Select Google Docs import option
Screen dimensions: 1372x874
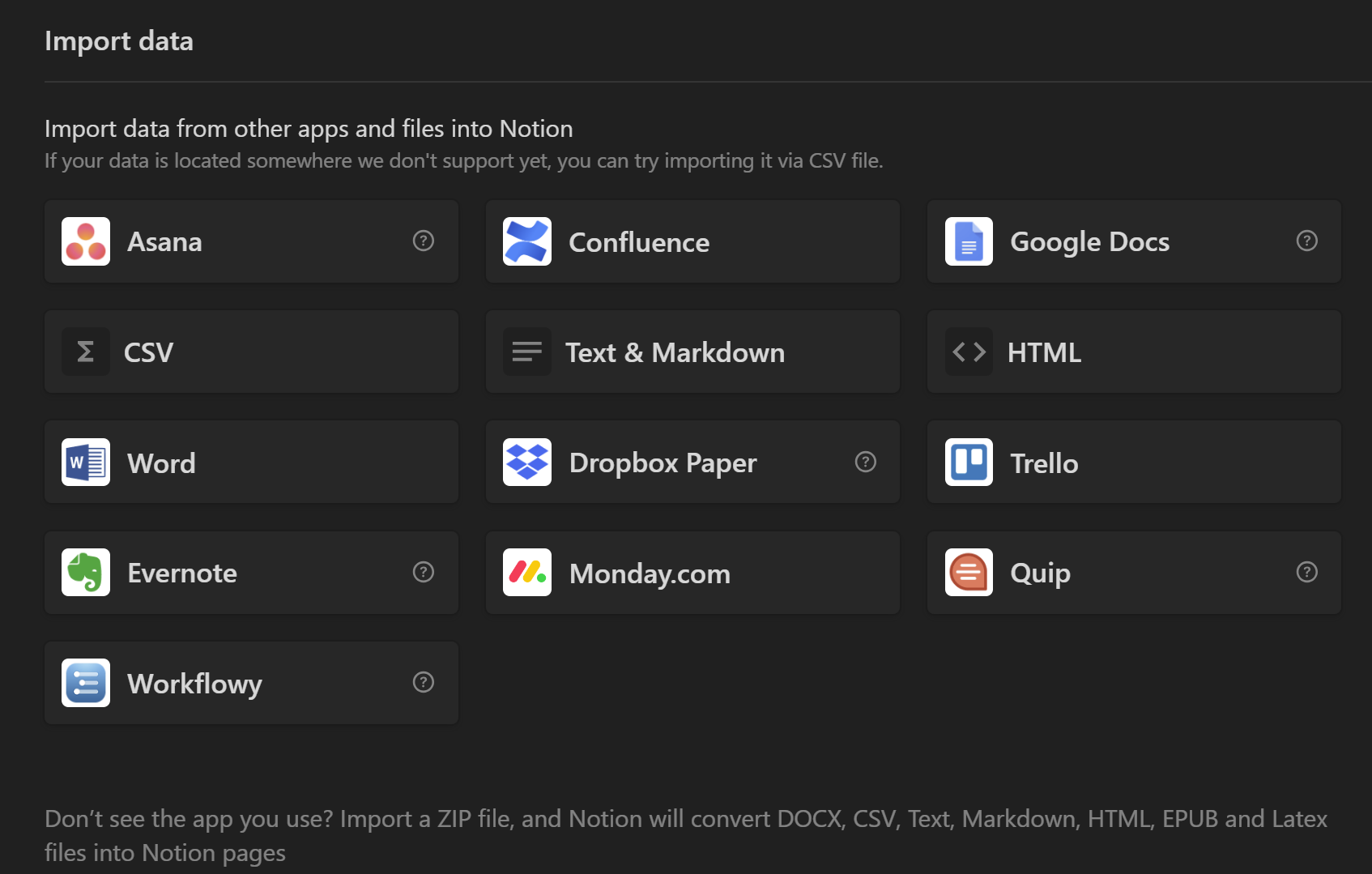tap(1134, 241)
